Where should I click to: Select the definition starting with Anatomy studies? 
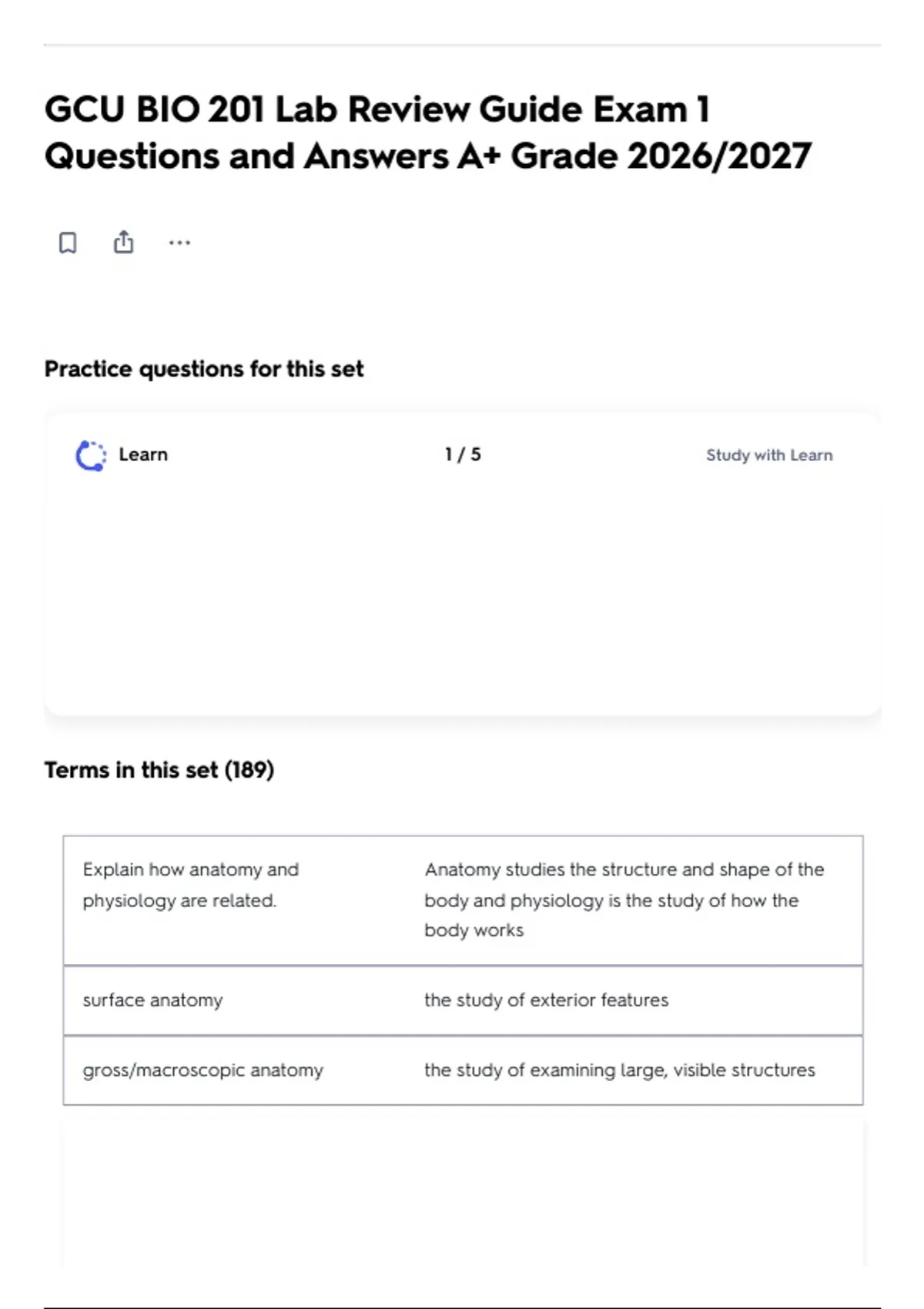(624, 899)
